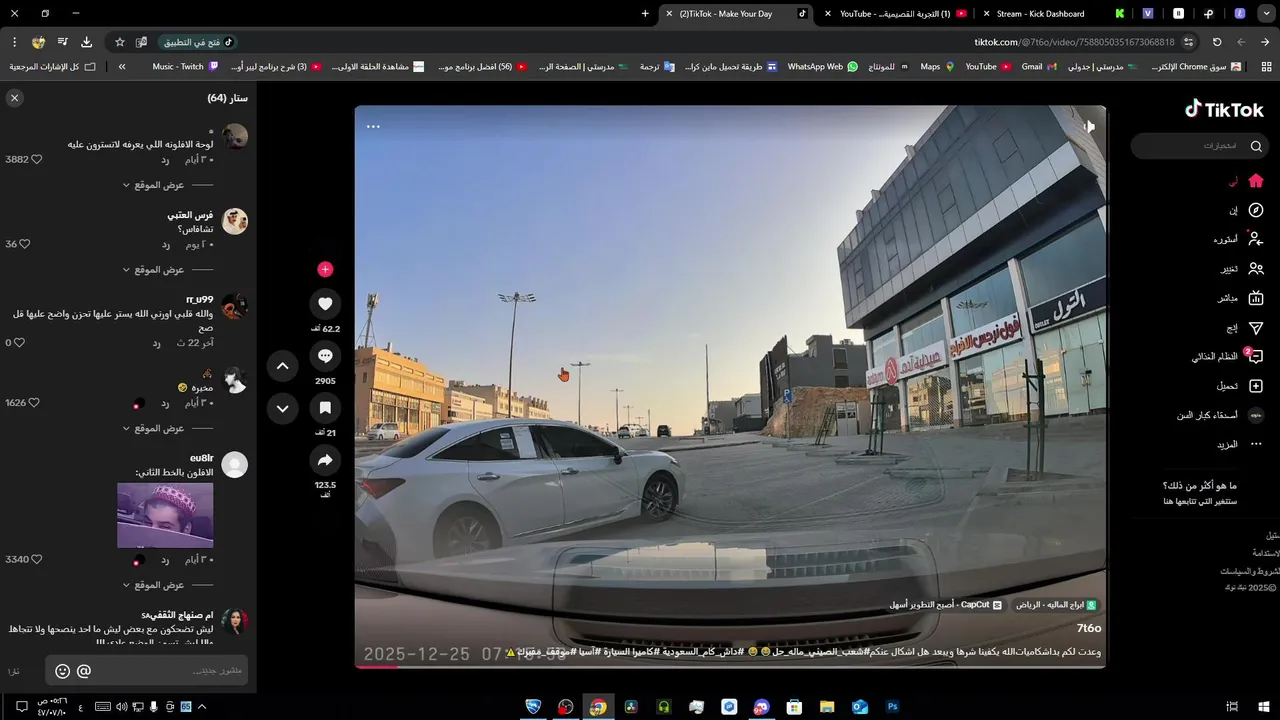
Task: Share the video using arrow icon
Action: click(325, 460)
